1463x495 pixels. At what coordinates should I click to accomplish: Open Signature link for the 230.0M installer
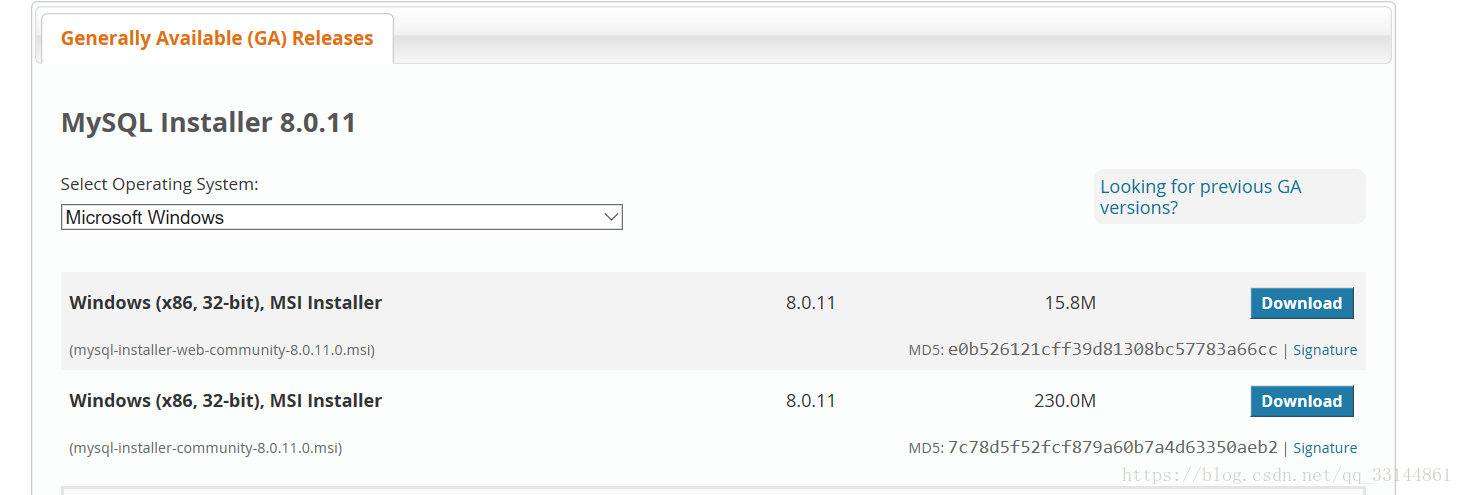(x=1325, y=448)
